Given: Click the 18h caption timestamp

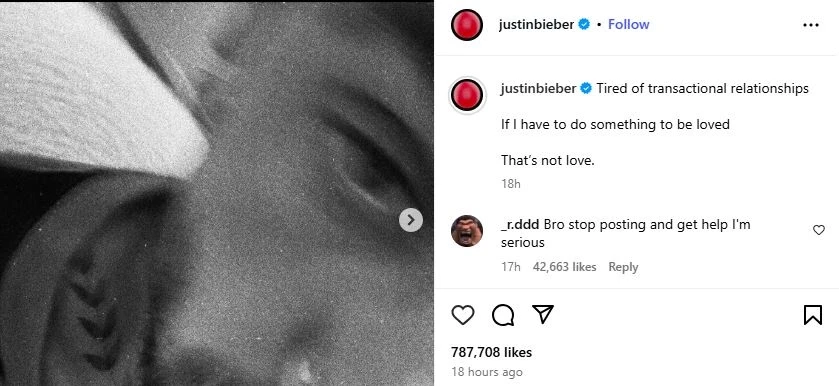Looking at the screenshot, I should 510,184.
